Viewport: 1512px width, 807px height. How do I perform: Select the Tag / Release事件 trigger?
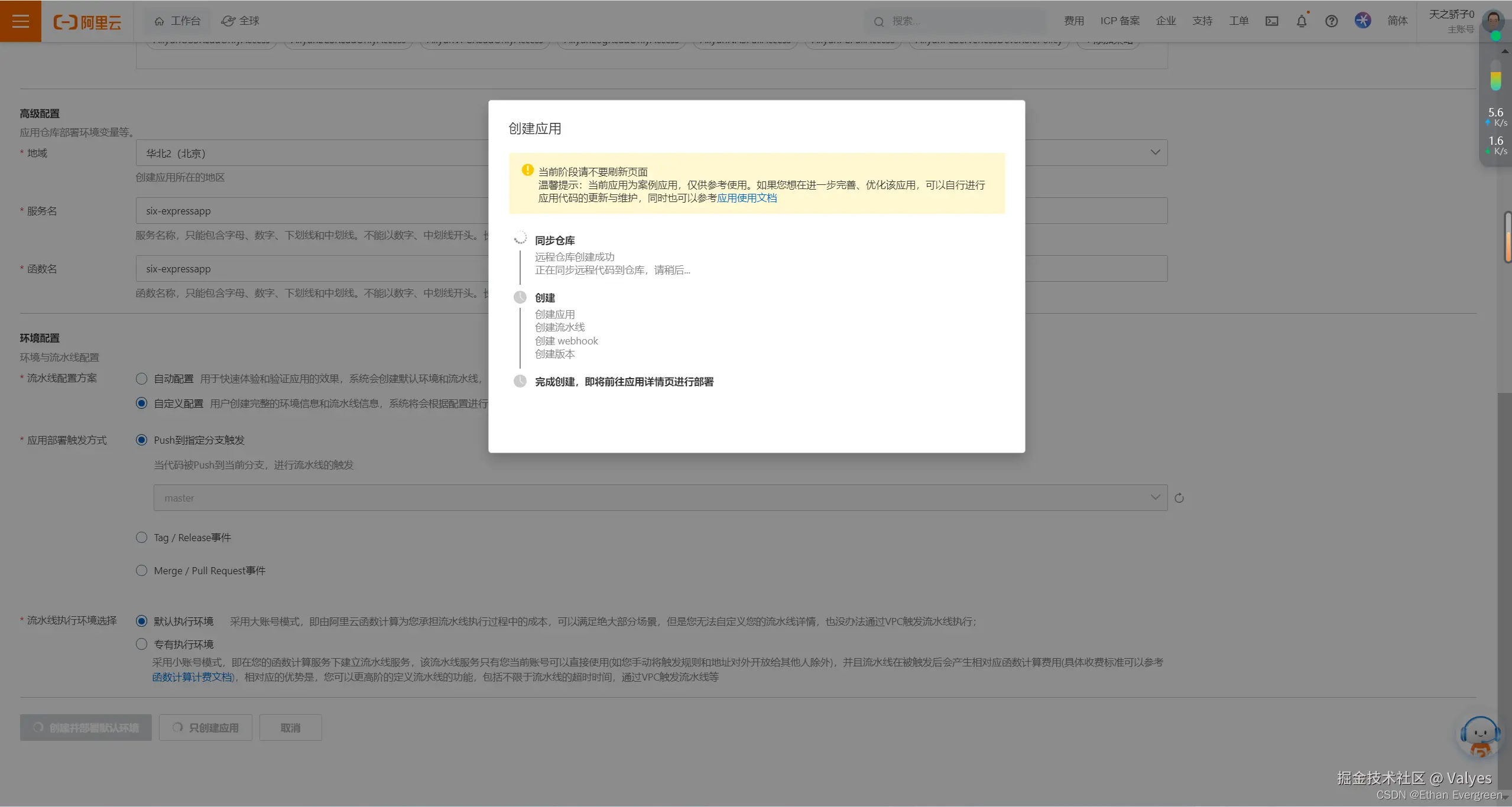(141, 538)
